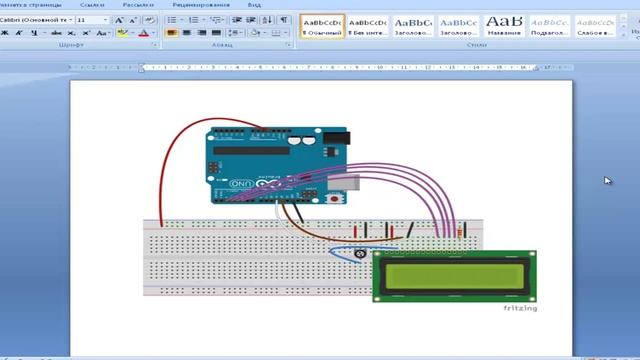Open the Шрифт group dialog launcher
Image resolution: width=640 pixels, height=360 pixels.
[x=155, y=45]
